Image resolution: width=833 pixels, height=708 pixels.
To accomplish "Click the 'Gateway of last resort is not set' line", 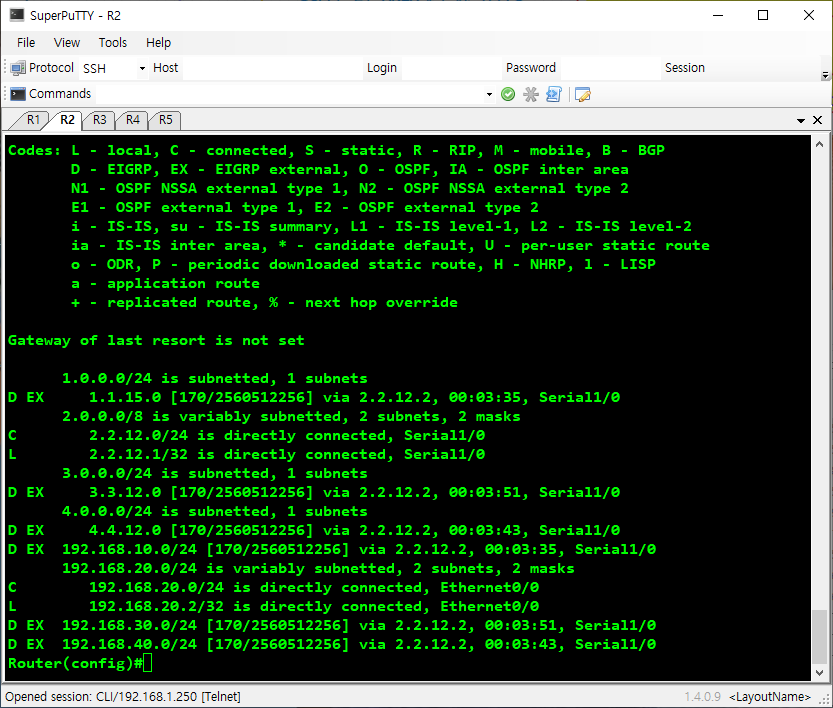I will [x=156, y=340].
